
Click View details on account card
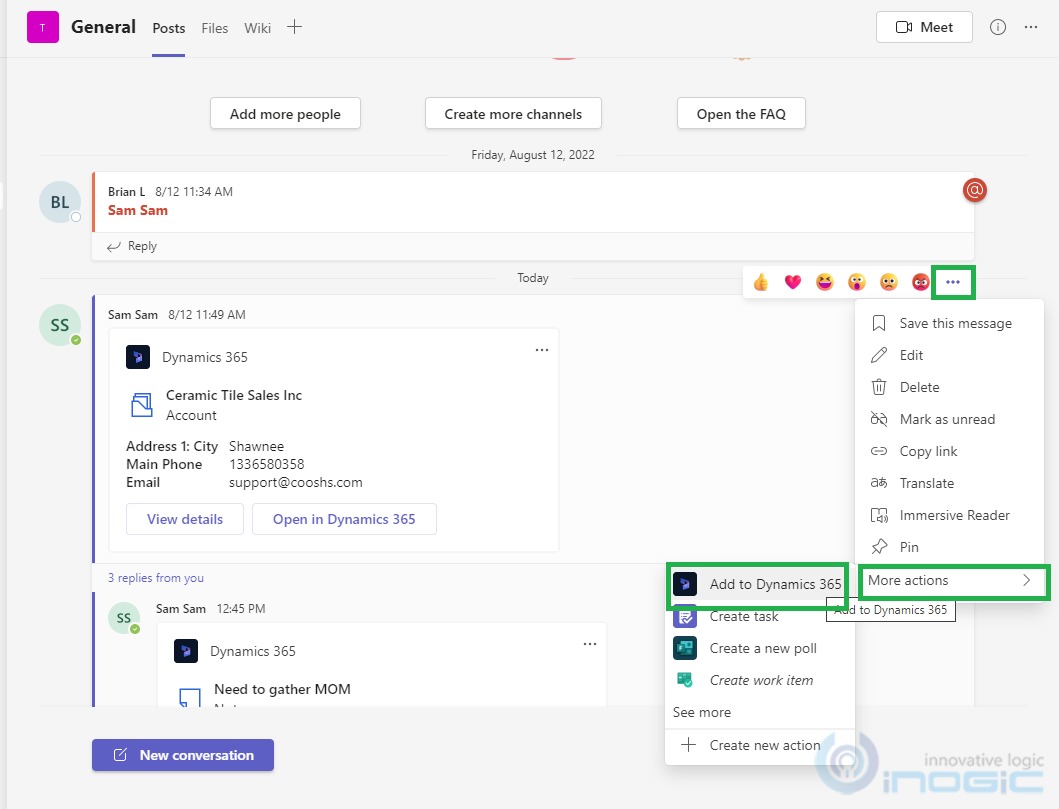(x=185, y=519)
